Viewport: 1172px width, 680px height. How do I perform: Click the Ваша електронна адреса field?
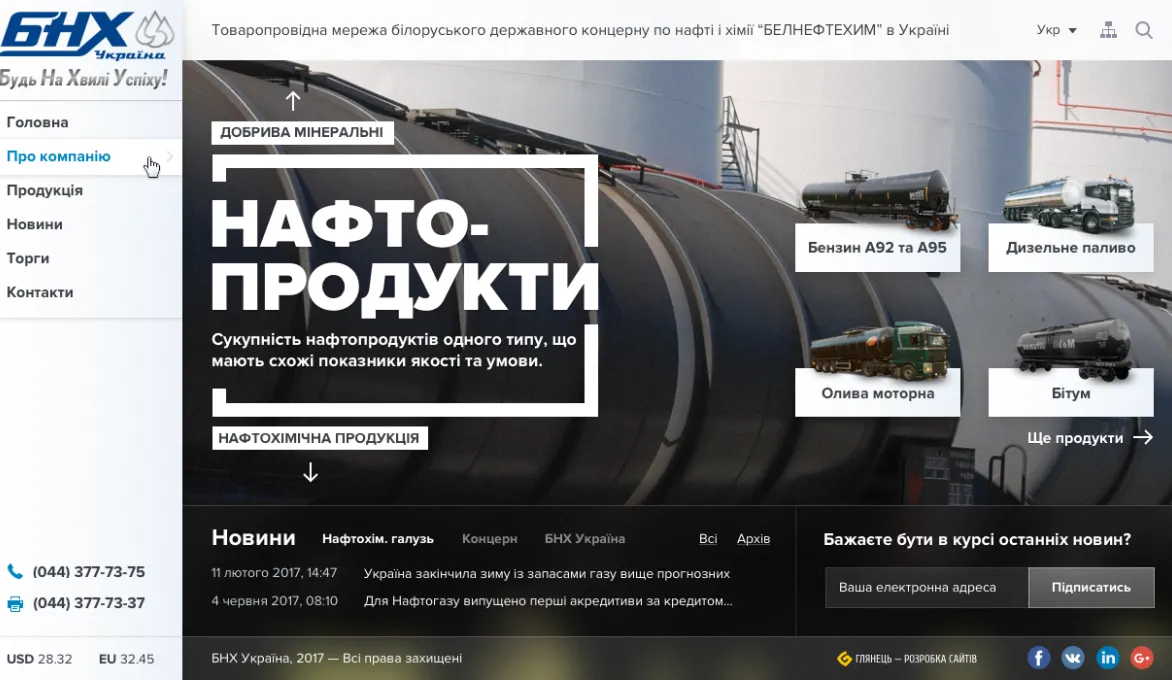tap(927, 587)
